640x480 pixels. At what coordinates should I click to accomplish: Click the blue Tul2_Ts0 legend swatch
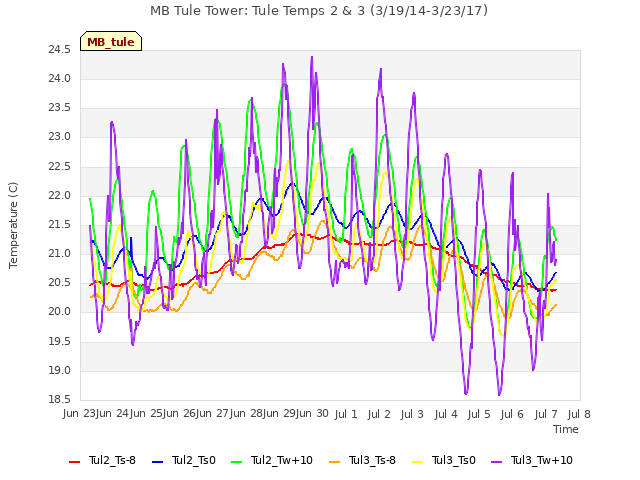(158, 462)
